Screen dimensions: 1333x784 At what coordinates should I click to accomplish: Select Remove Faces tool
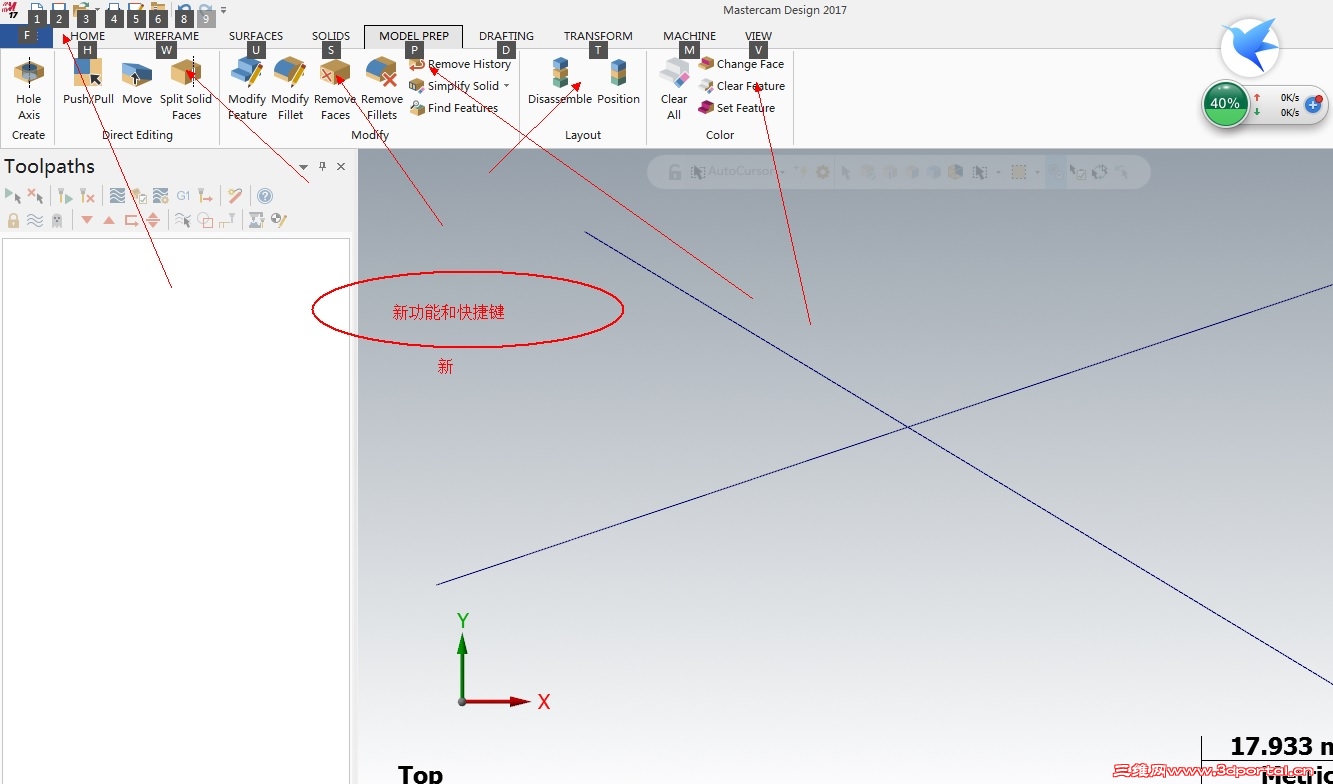(x=335, y=90)
